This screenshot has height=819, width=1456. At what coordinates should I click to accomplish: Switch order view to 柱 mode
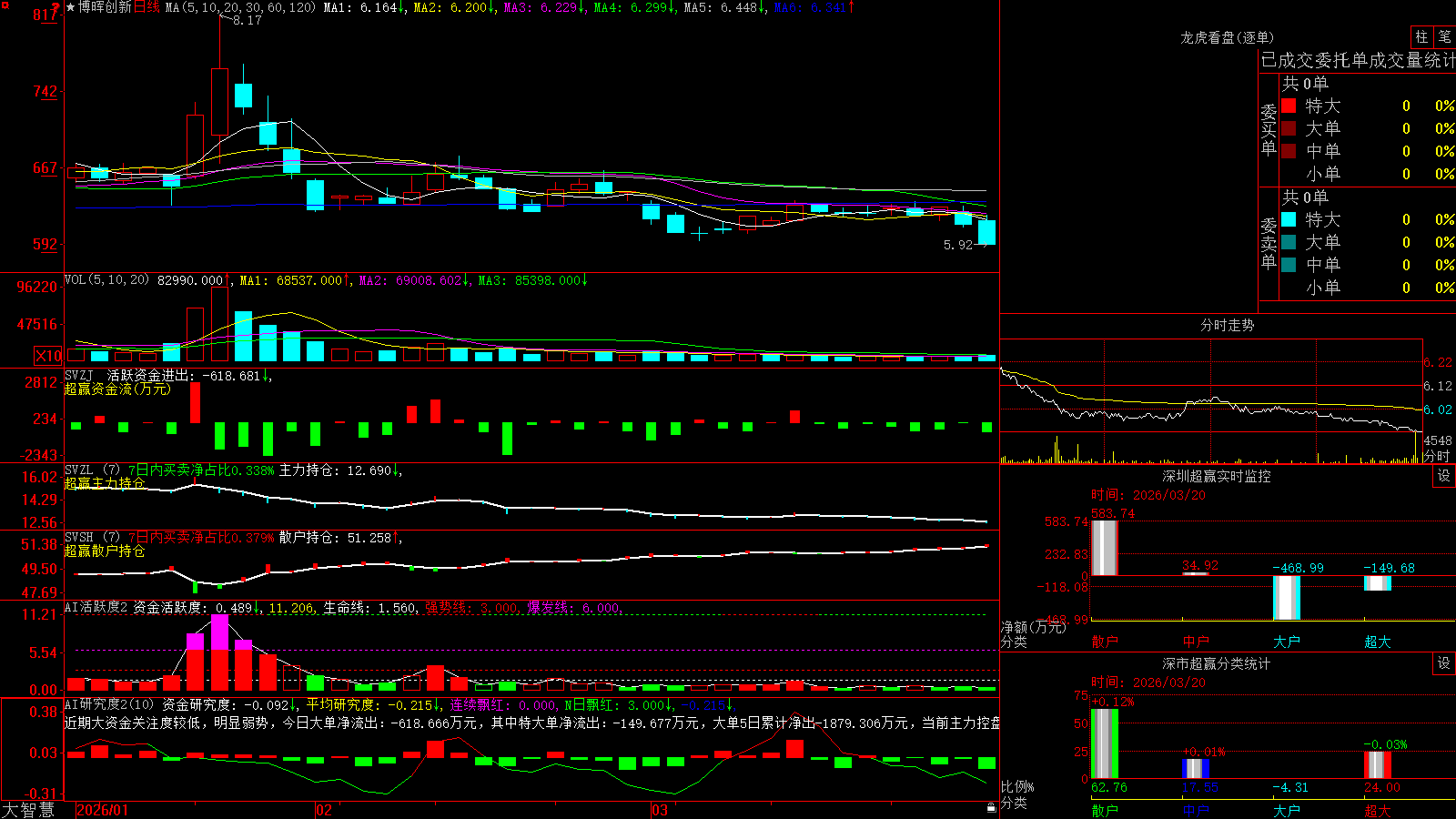(x=1421, y=36)
